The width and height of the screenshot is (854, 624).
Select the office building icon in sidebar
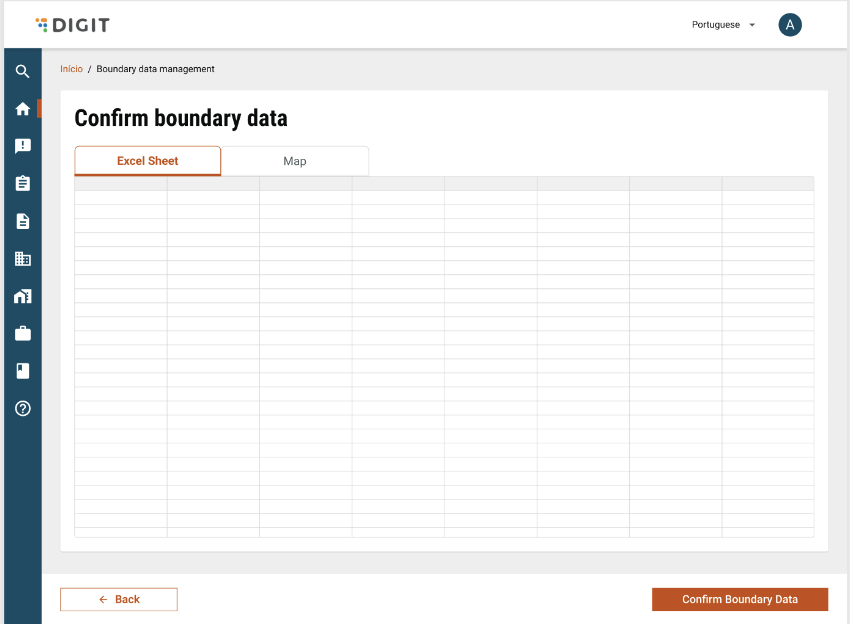pyautogui.click(x=22, y=259)
